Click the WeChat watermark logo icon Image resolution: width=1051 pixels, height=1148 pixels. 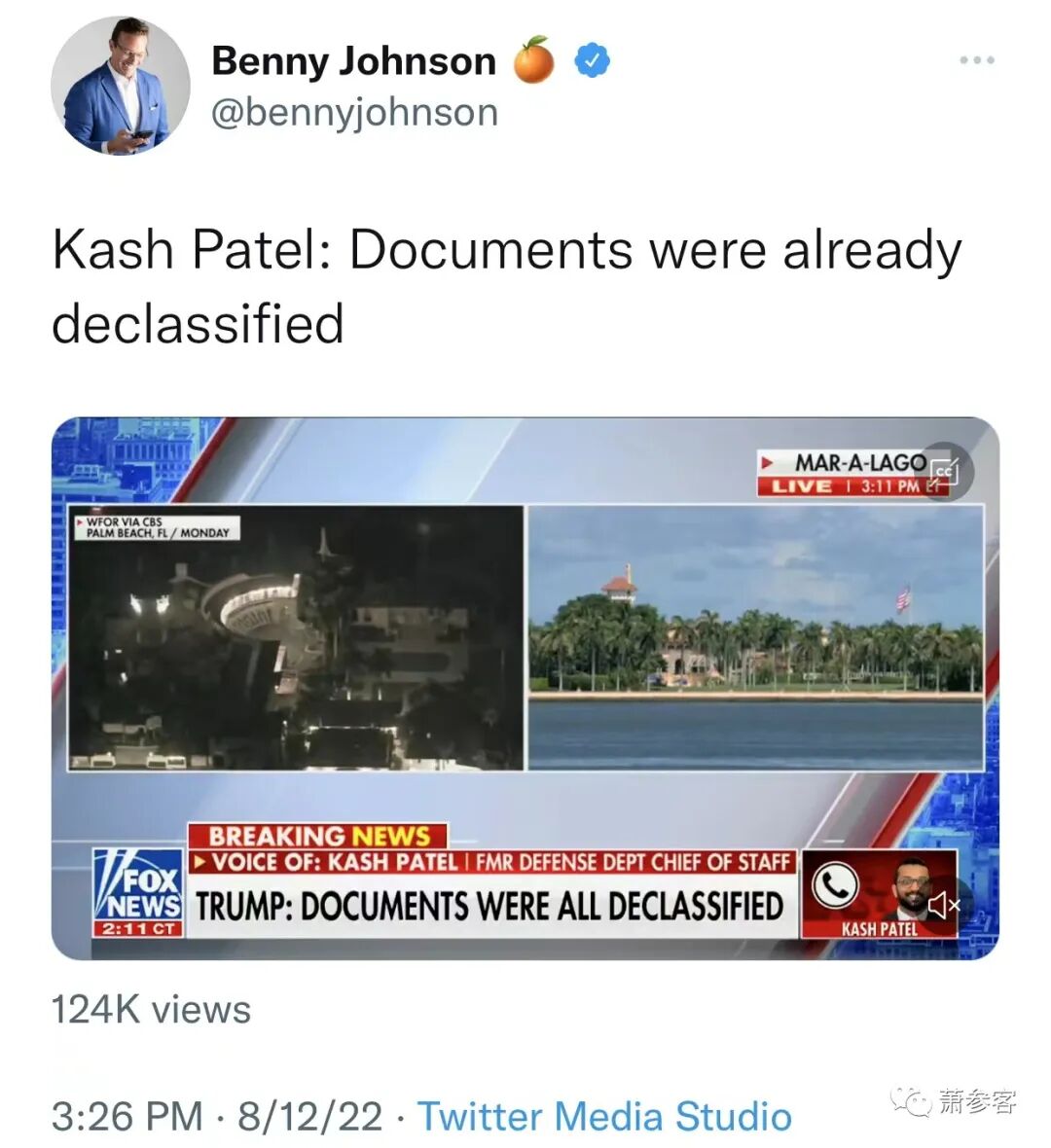910,1100
